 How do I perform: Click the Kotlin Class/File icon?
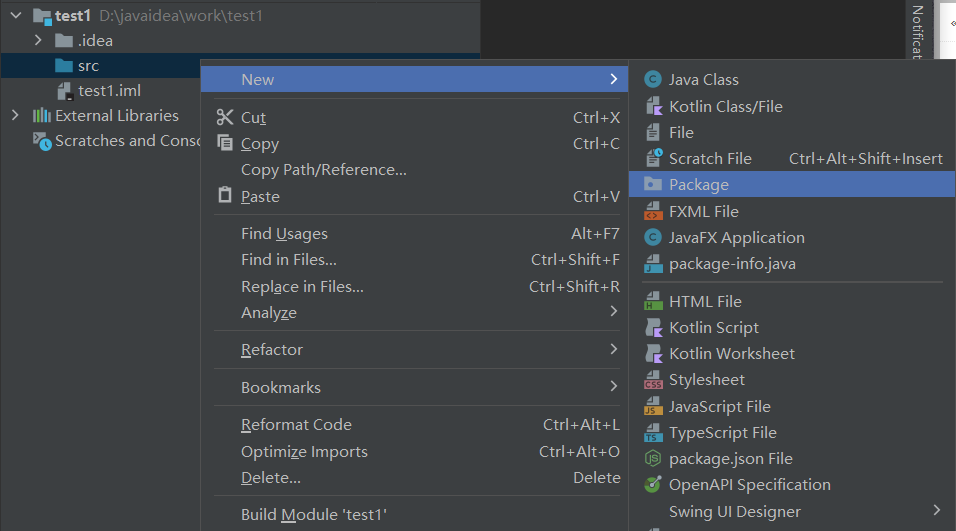coord(653,106)
